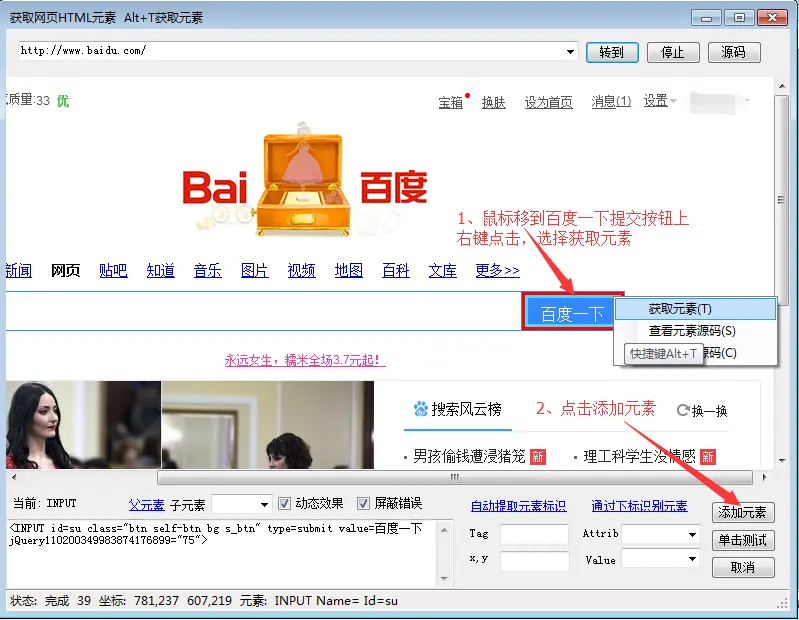Open the 音乐 navigation link
This screenshot has height=620, width=799.
click(207, 270)
